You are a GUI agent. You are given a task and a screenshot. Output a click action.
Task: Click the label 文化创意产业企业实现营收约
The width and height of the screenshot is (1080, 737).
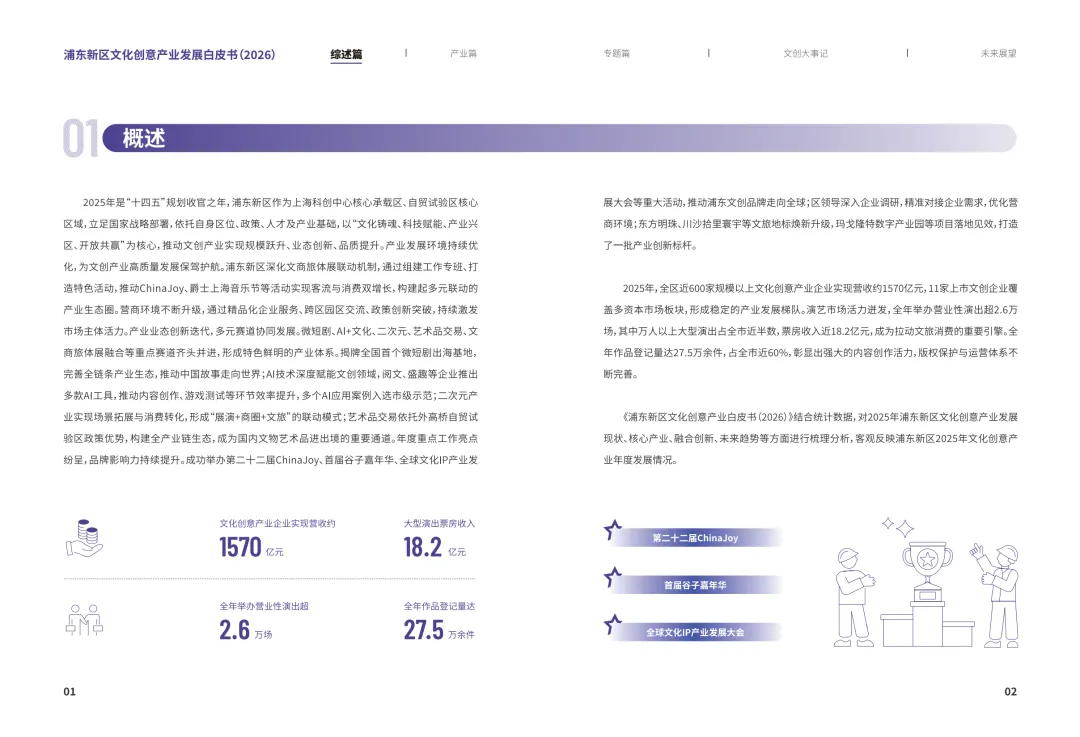277,523
